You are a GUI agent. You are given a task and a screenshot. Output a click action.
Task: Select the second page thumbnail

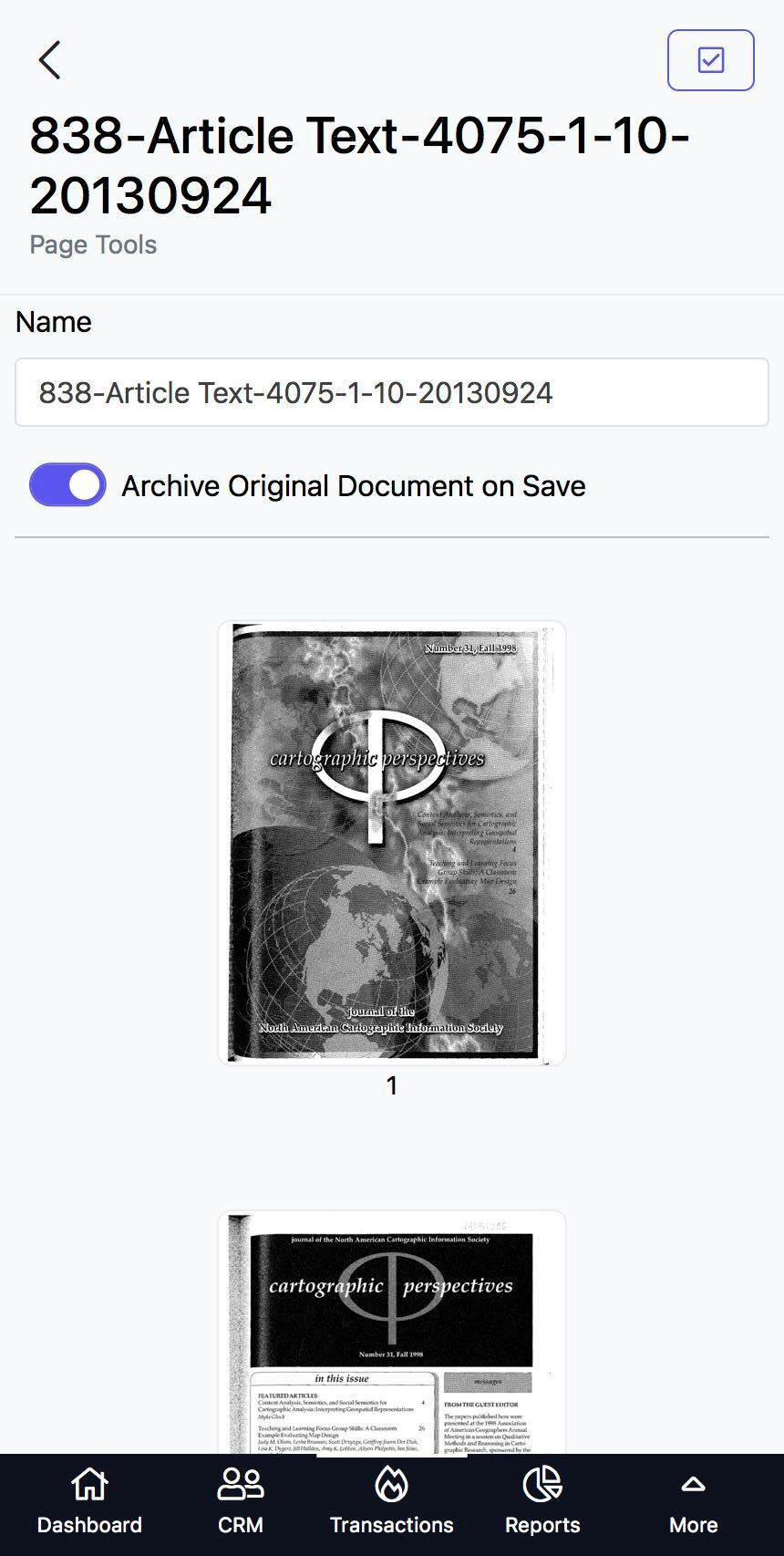392,1333
